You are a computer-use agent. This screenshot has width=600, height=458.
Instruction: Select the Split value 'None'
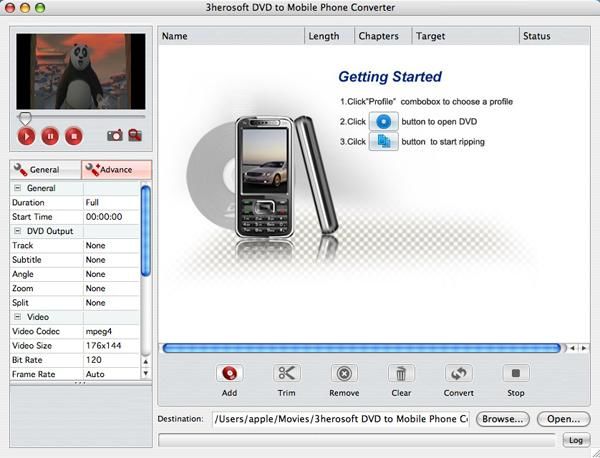(x=111, y=303)
